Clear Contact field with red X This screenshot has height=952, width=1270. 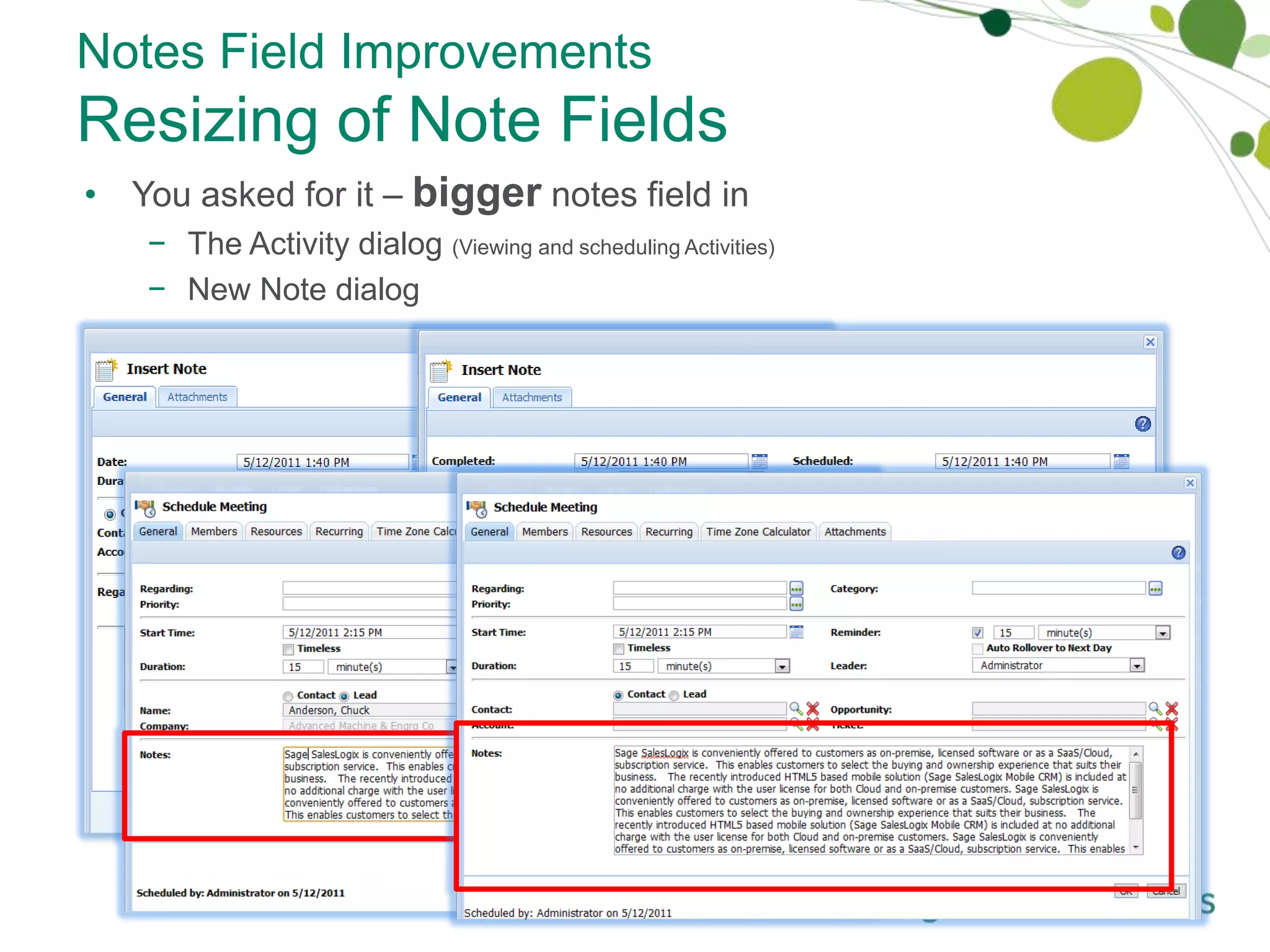812,708
